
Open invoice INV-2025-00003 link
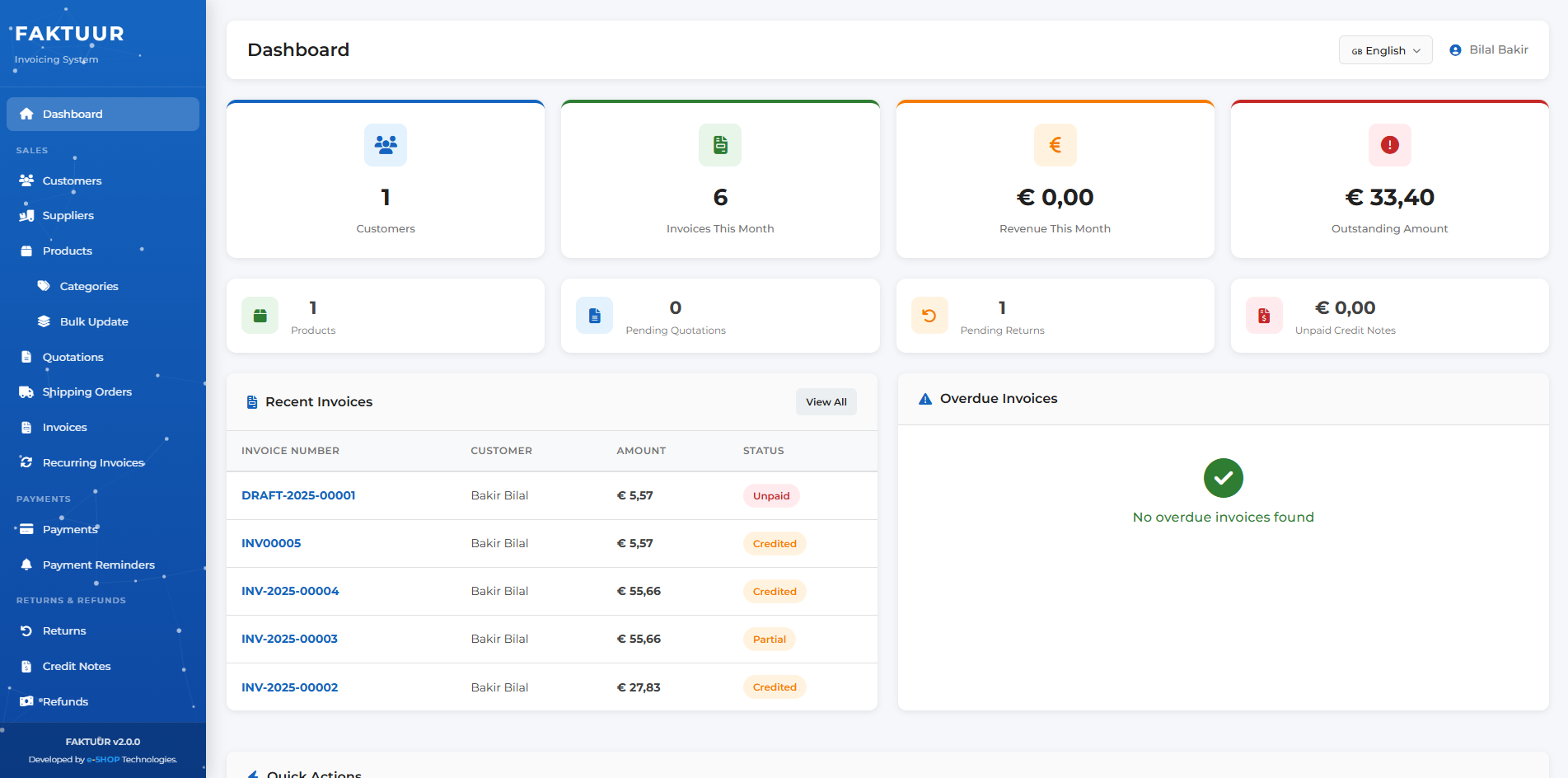coord(289,639)
